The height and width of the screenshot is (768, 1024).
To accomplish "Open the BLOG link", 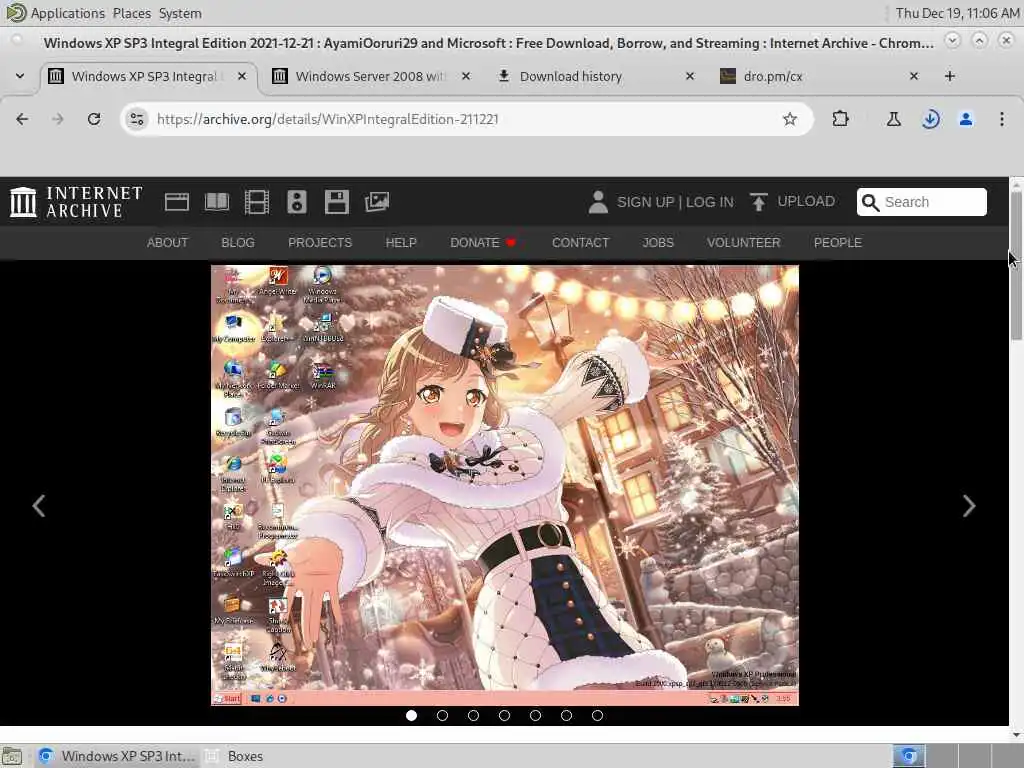I will (238, 242).
